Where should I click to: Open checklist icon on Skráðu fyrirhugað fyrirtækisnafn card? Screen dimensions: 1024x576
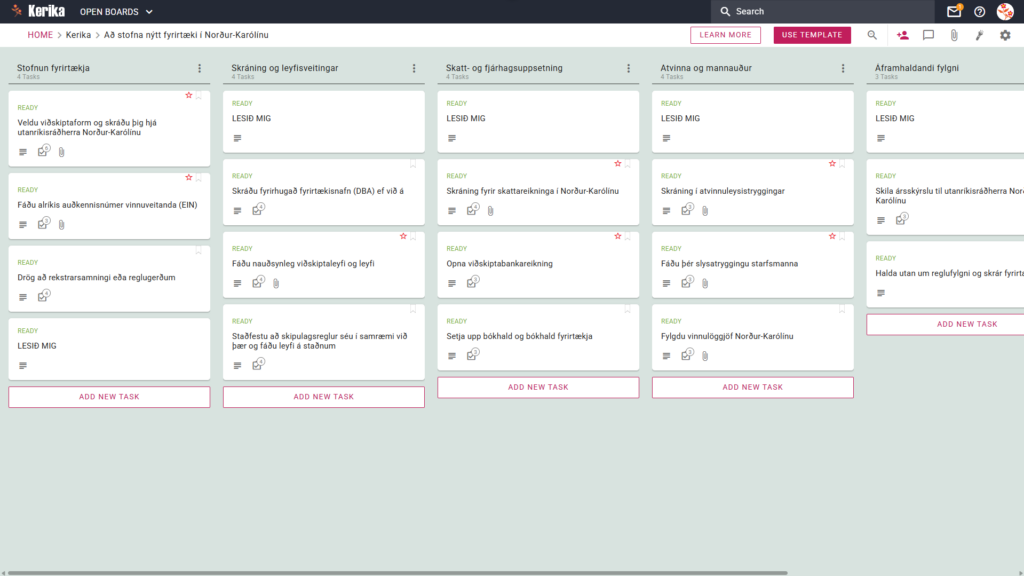[258, 209]
